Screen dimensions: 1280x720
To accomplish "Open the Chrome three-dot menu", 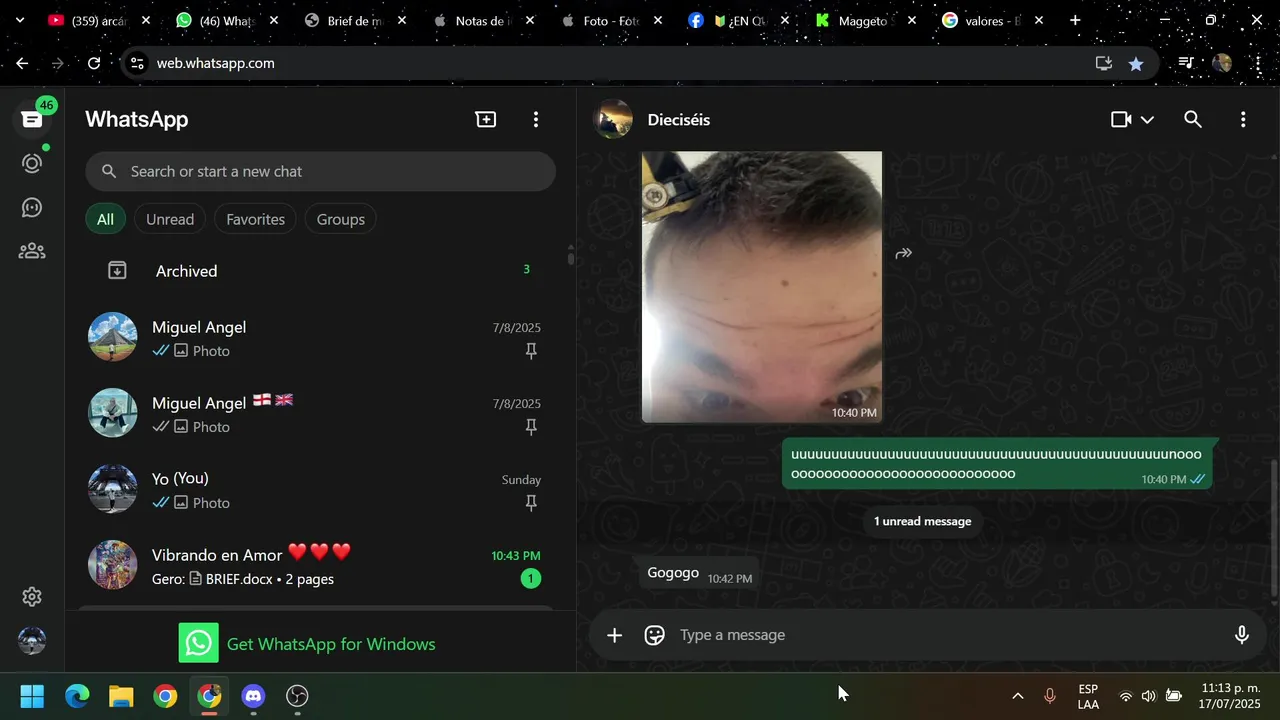I will (1257, 63).
